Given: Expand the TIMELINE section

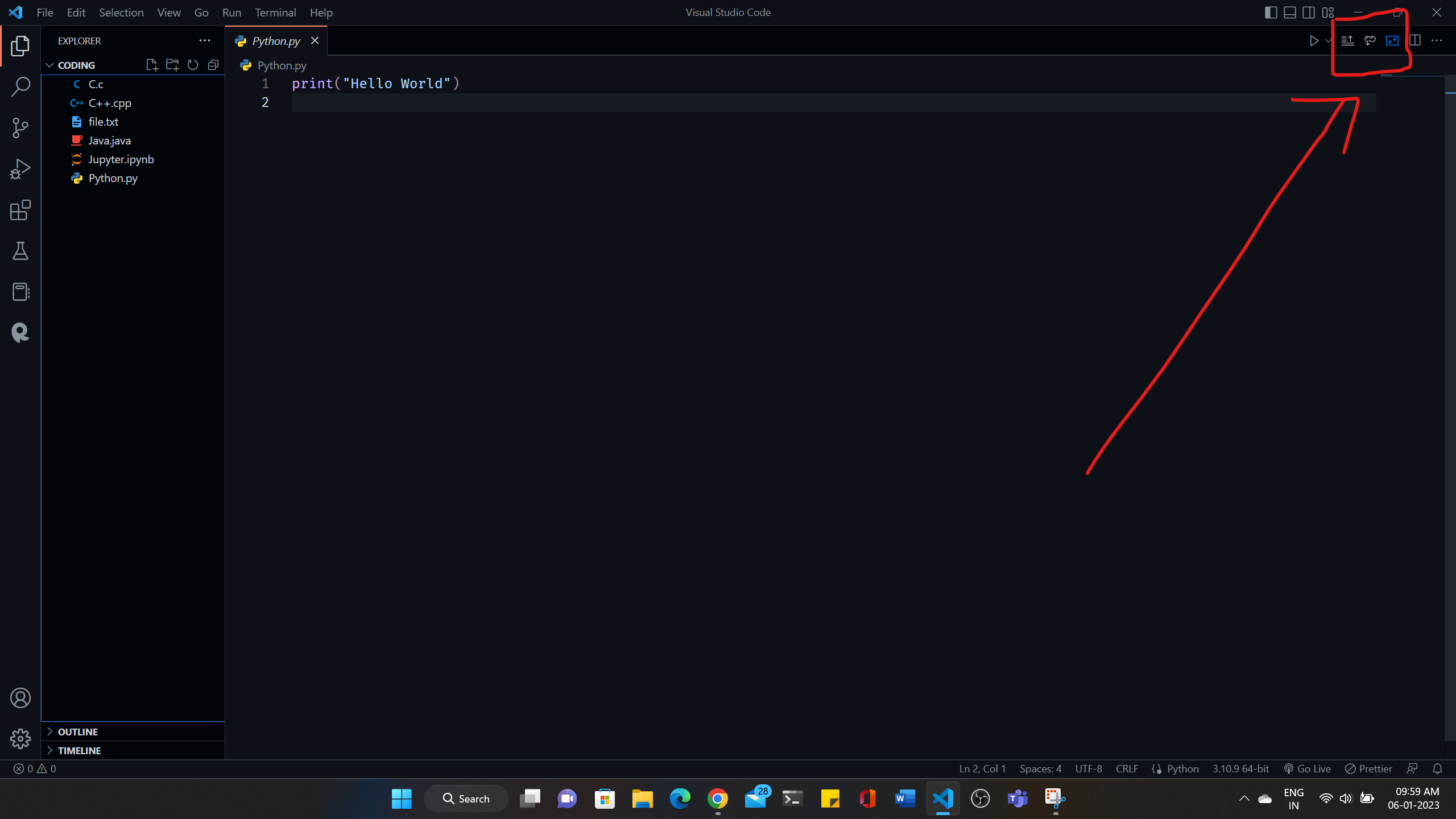Looking at the screenshot, I should tap(79, 750).
